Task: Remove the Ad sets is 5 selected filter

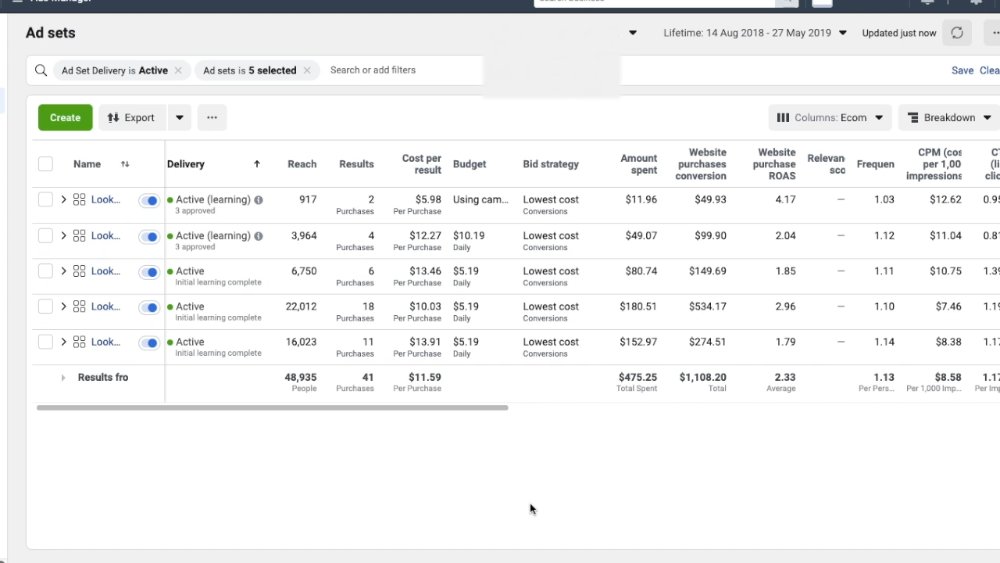Action: pos(307,70)
